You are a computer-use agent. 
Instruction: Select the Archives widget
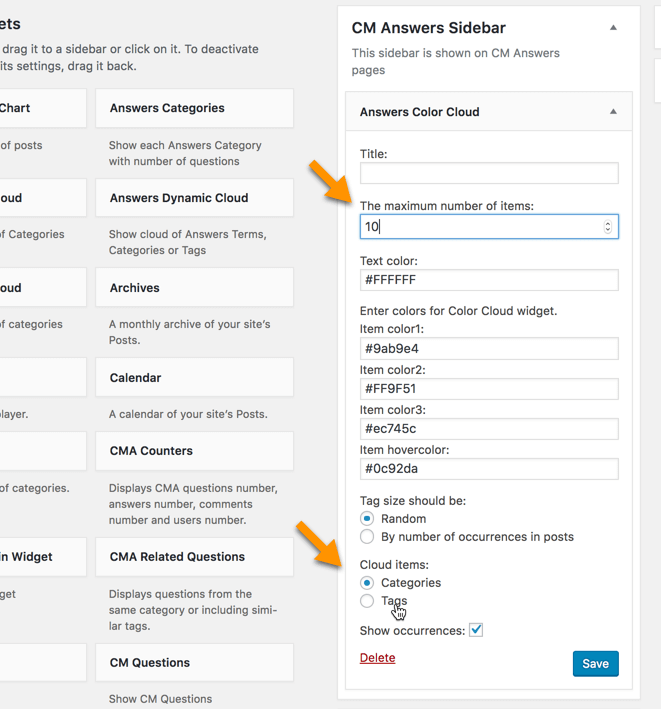(x=194, y=288)
